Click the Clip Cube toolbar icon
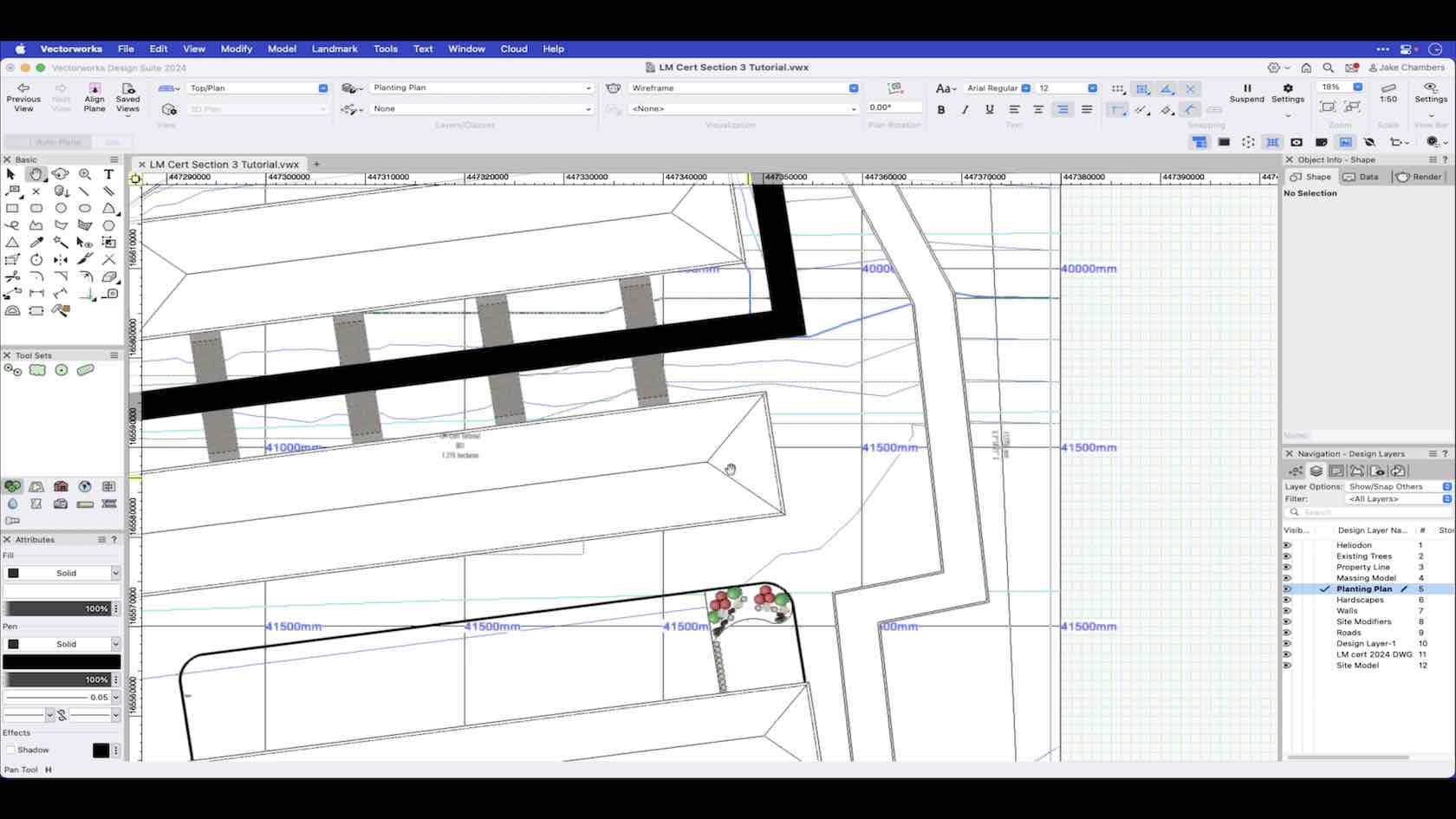1456x819 pixels. 1248,142
